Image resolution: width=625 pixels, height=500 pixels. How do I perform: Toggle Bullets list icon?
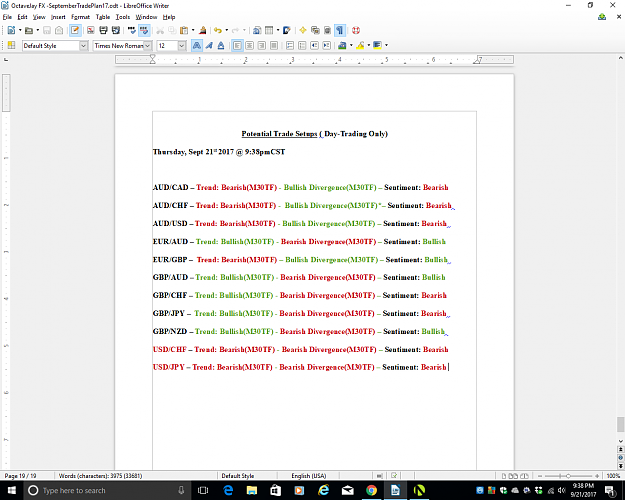click(x=302, y=45)
